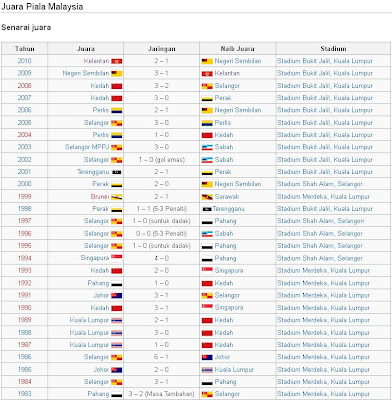Open Kuala Lumpur link in the 1988 Juara cell

89,333
